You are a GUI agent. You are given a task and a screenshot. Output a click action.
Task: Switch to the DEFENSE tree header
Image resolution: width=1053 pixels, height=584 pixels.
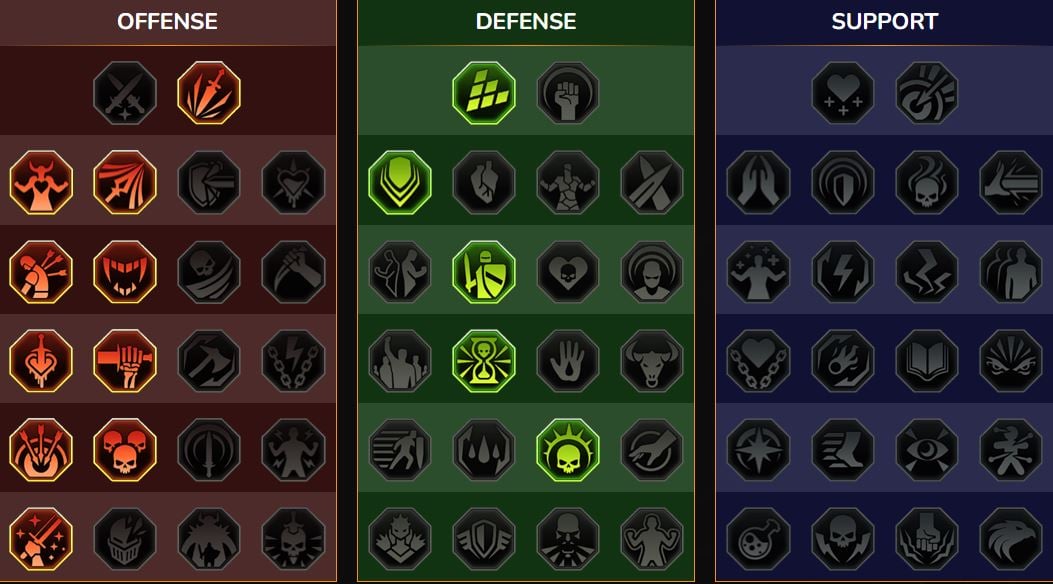(526, 21)
